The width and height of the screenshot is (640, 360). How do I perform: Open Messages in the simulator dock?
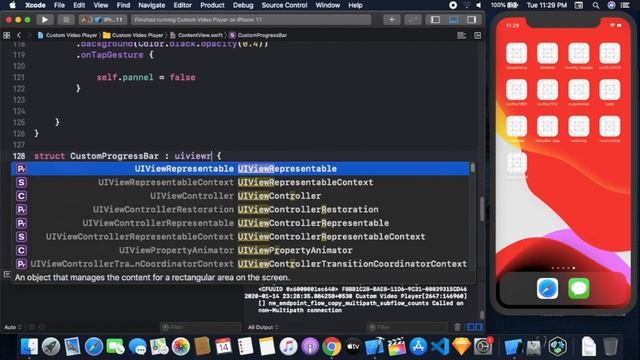click(579, 289)
